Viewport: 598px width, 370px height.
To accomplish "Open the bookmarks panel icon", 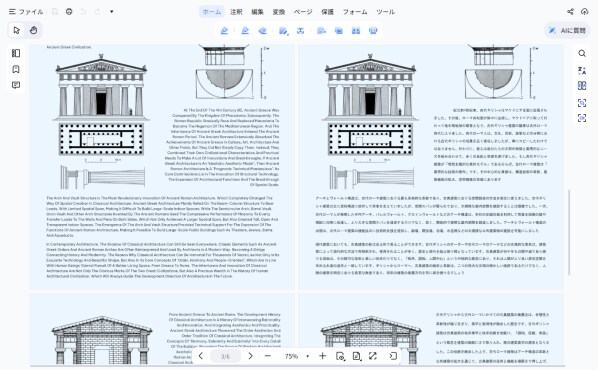I will (x=16, y=69).
